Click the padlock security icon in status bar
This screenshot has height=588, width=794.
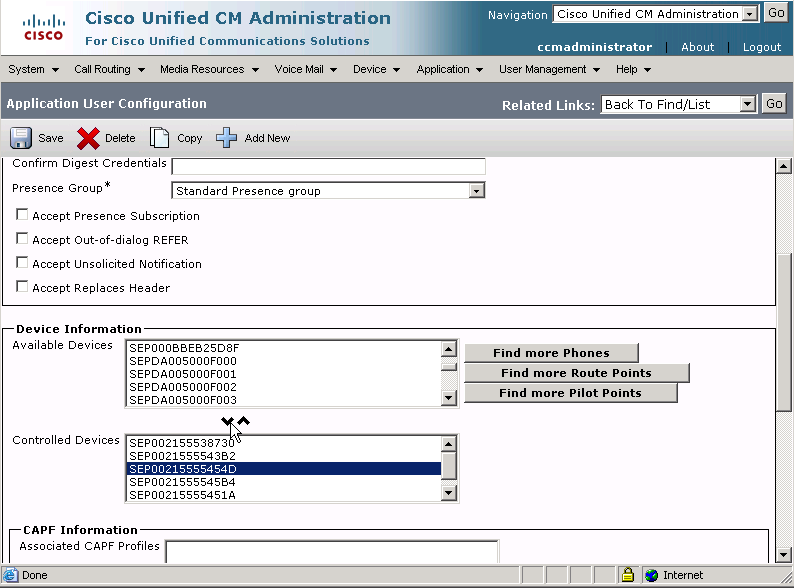click(x=628, y=575)
